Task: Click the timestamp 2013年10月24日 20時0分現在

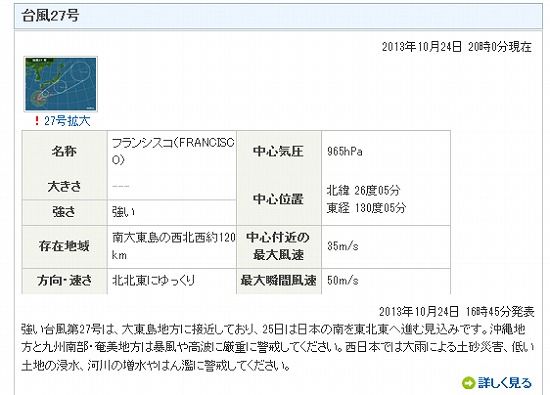Action: [x=457, y=47]
